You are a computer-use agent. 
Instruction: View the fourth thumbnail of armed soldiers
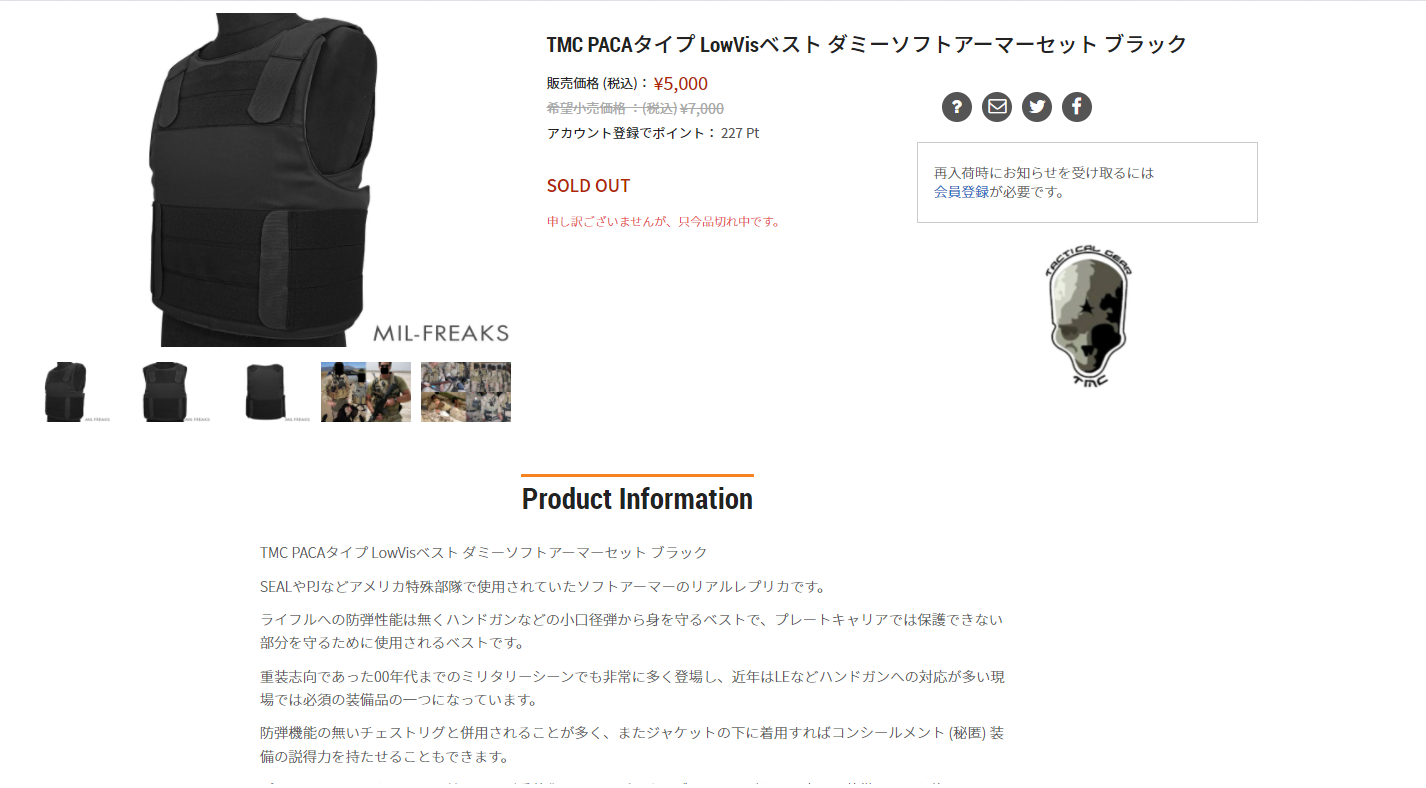pos(365,392)
